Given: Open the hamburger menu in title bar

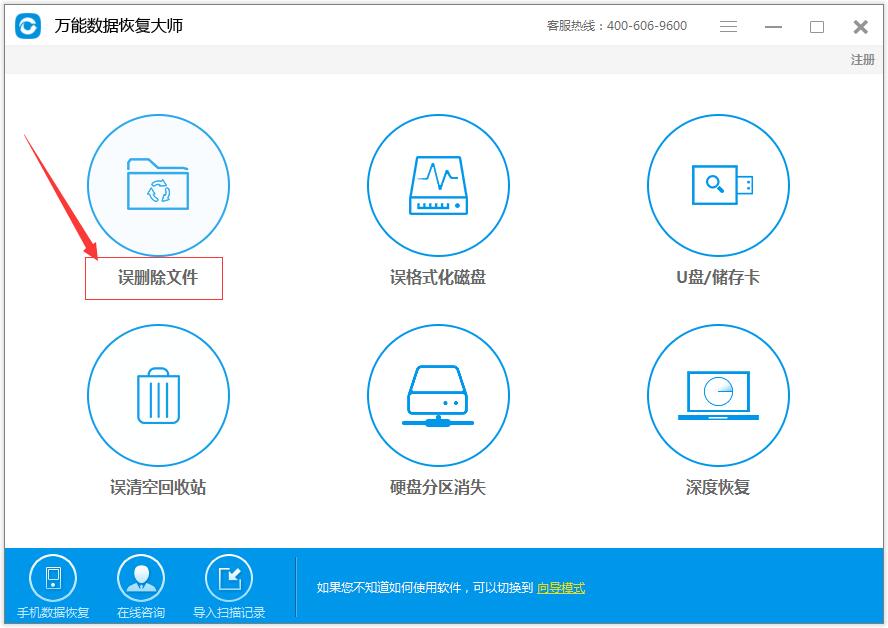Looking at the screenshot, I should (x=729, y=27).
